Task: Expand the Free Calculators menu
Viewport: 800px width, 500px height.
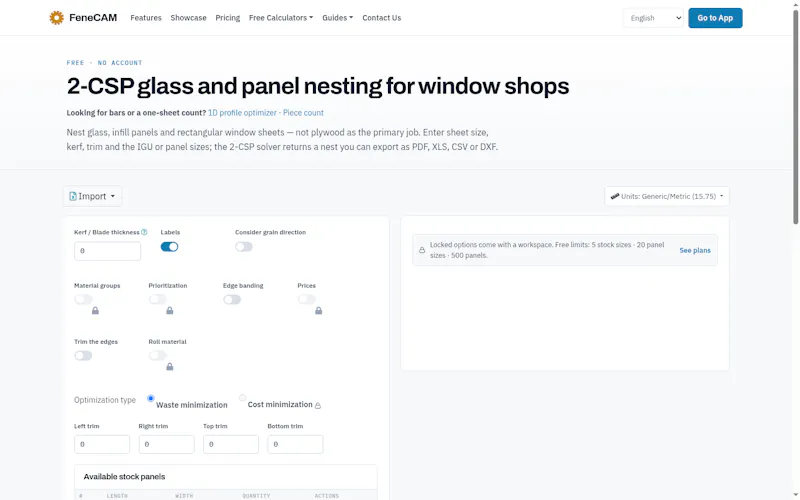Action: [281, 18]
